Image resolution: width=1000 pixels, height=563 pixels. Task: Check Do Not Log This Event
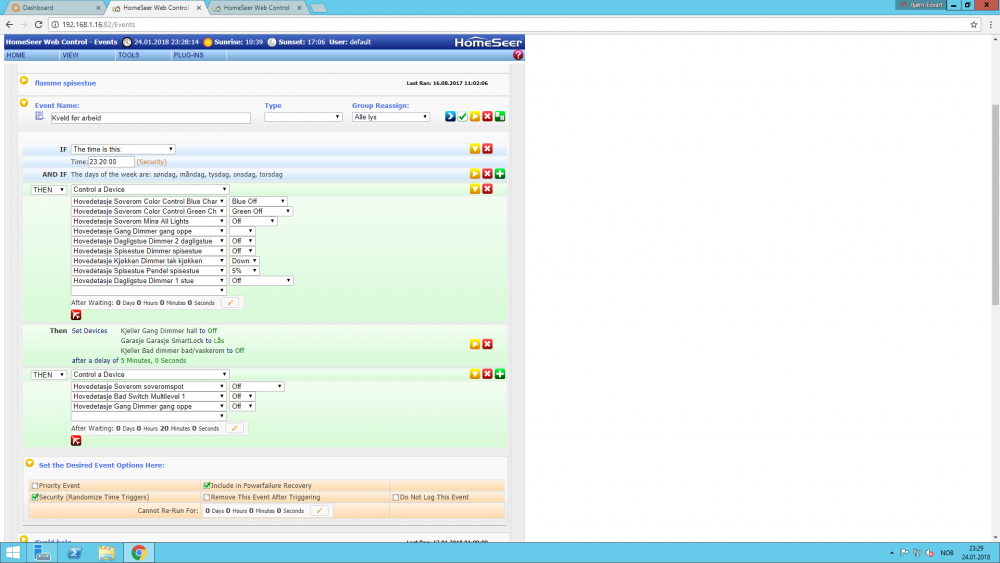click(396, 497)
